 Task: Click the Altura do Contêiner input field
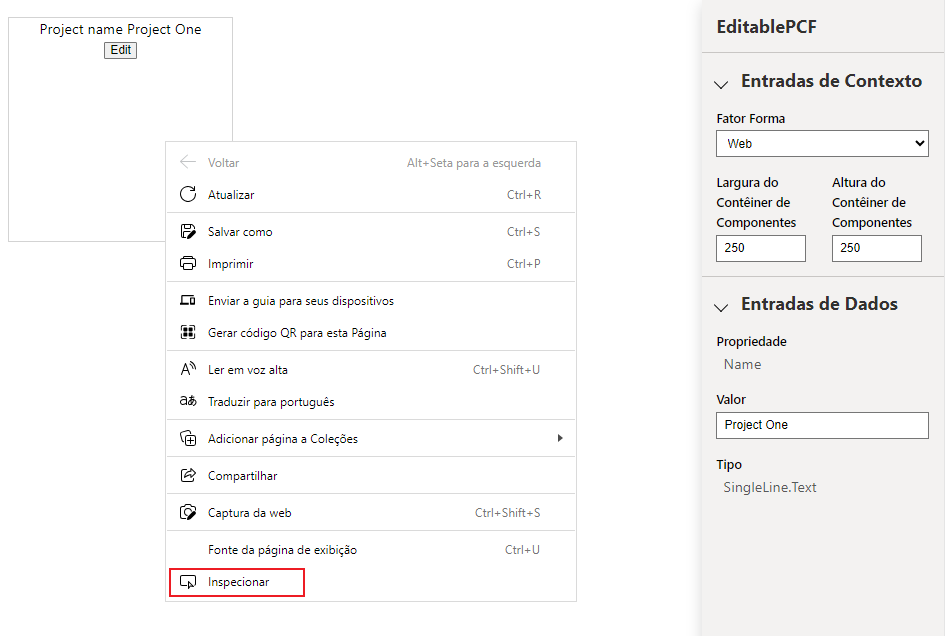[x=876, y=248]
